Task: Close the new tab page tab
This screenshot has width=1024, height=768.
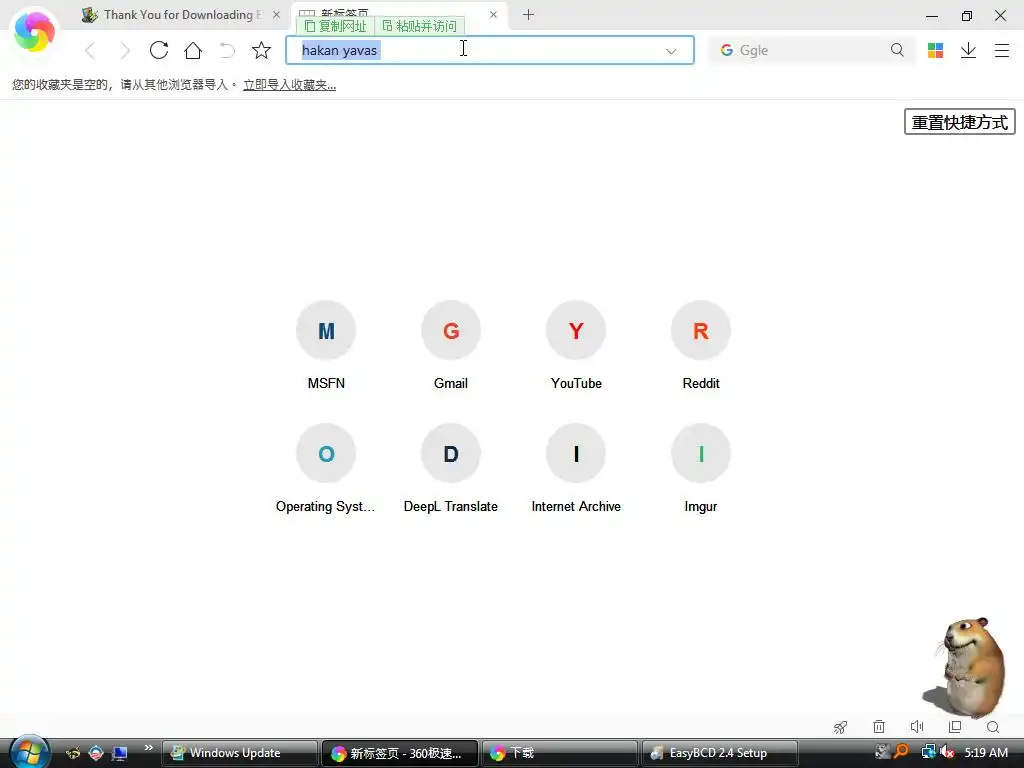Action: (x=493, y=14)
